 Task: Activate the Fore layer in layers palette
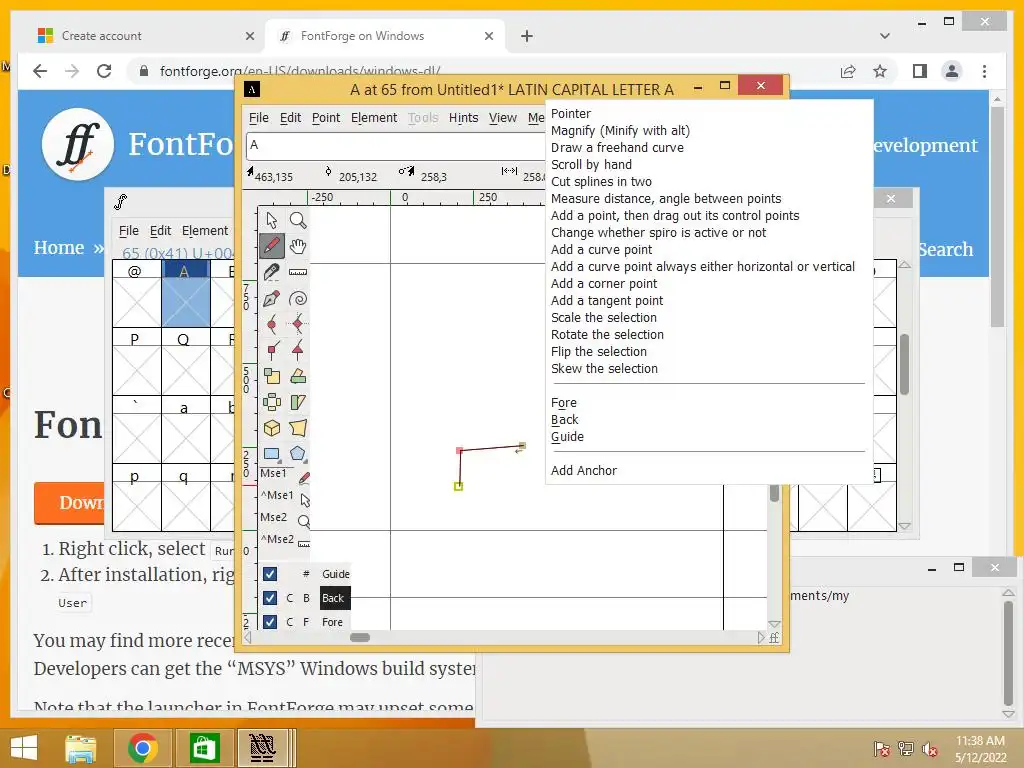click(x=332, y=622)
